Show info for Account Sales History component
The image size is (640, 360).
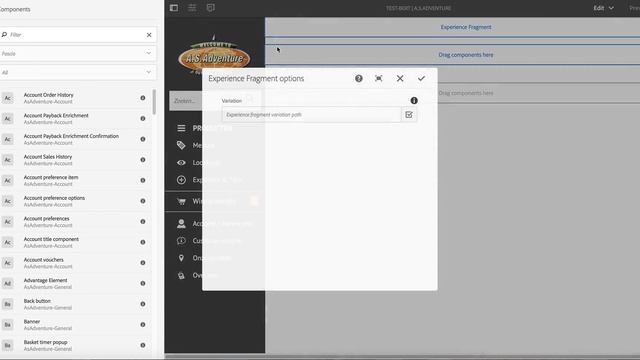pyautogui.click(x=143, y=160)
